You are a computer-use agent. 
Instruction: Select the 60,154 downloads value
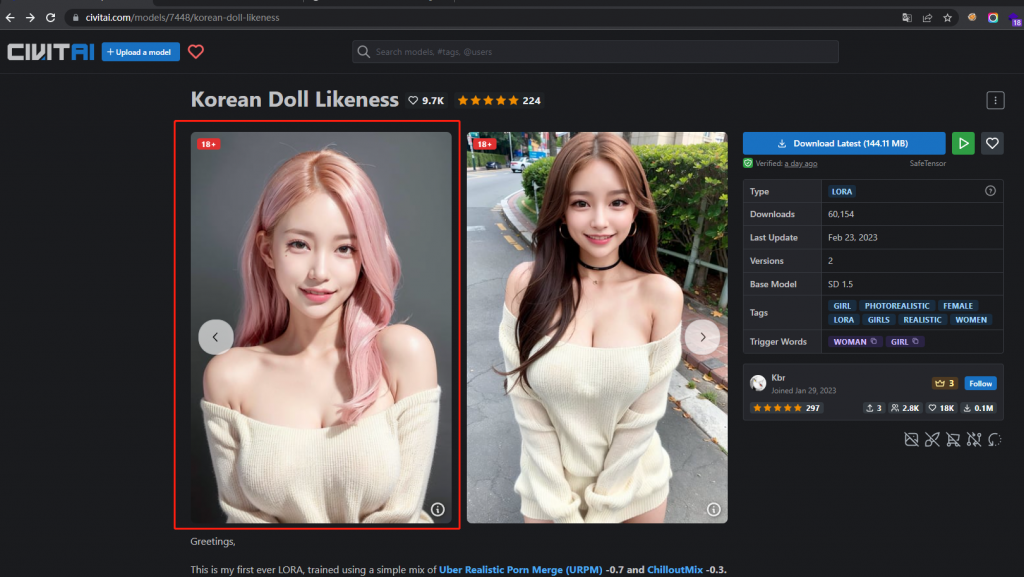click(840, 214)
